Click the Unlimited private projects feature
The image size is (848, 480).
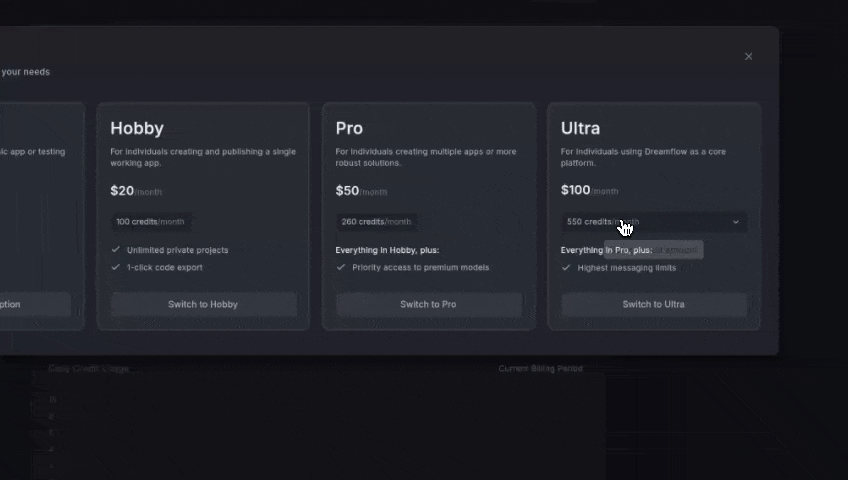coord(177,250)
